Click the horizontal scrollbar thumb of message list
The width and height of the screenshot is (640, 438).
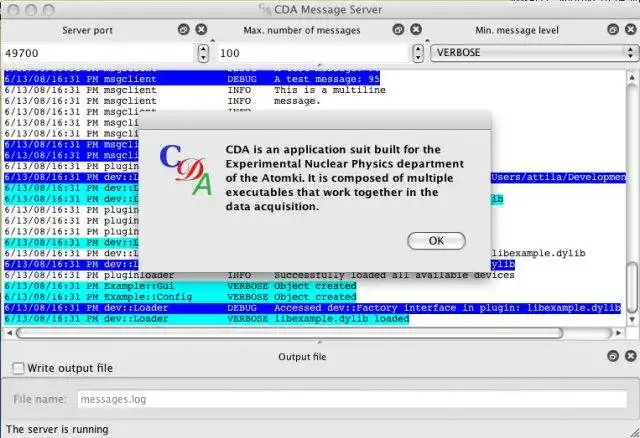pyautogui.click(x=289, y=333)
